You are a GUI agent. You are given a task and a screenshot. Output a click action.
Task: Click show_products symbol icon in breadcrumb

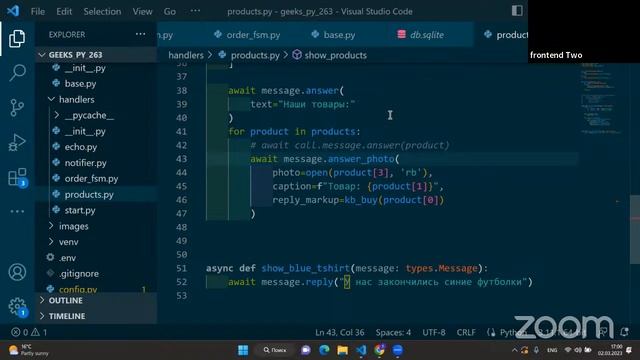297,55
